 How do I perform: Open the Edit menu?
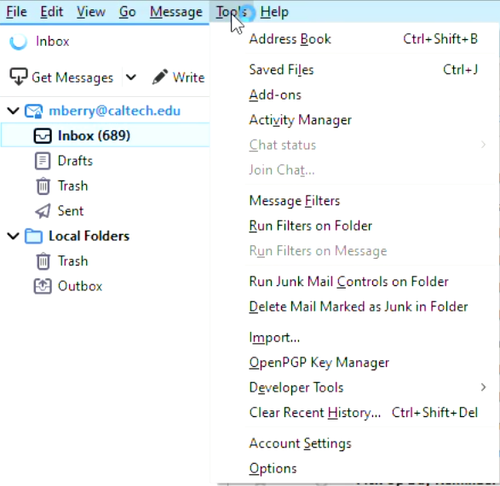(x=51, y=12)
